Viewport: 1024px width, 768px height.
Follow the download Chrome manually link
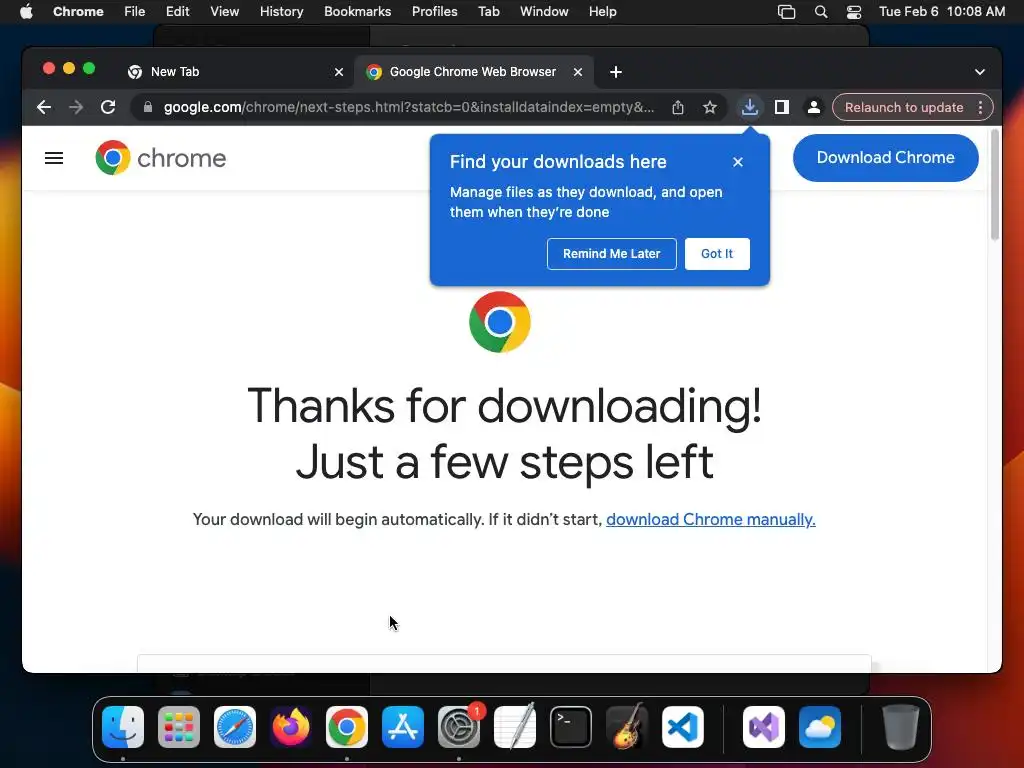pyautogui.click(x=711, y=520)
